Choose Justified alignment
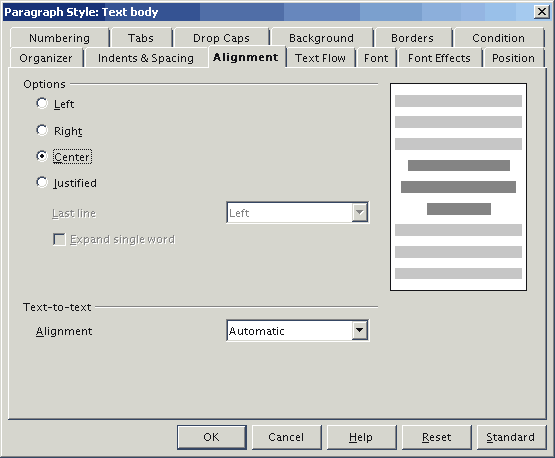The width and height of the screenshot is (555, 458). [42, 183]
